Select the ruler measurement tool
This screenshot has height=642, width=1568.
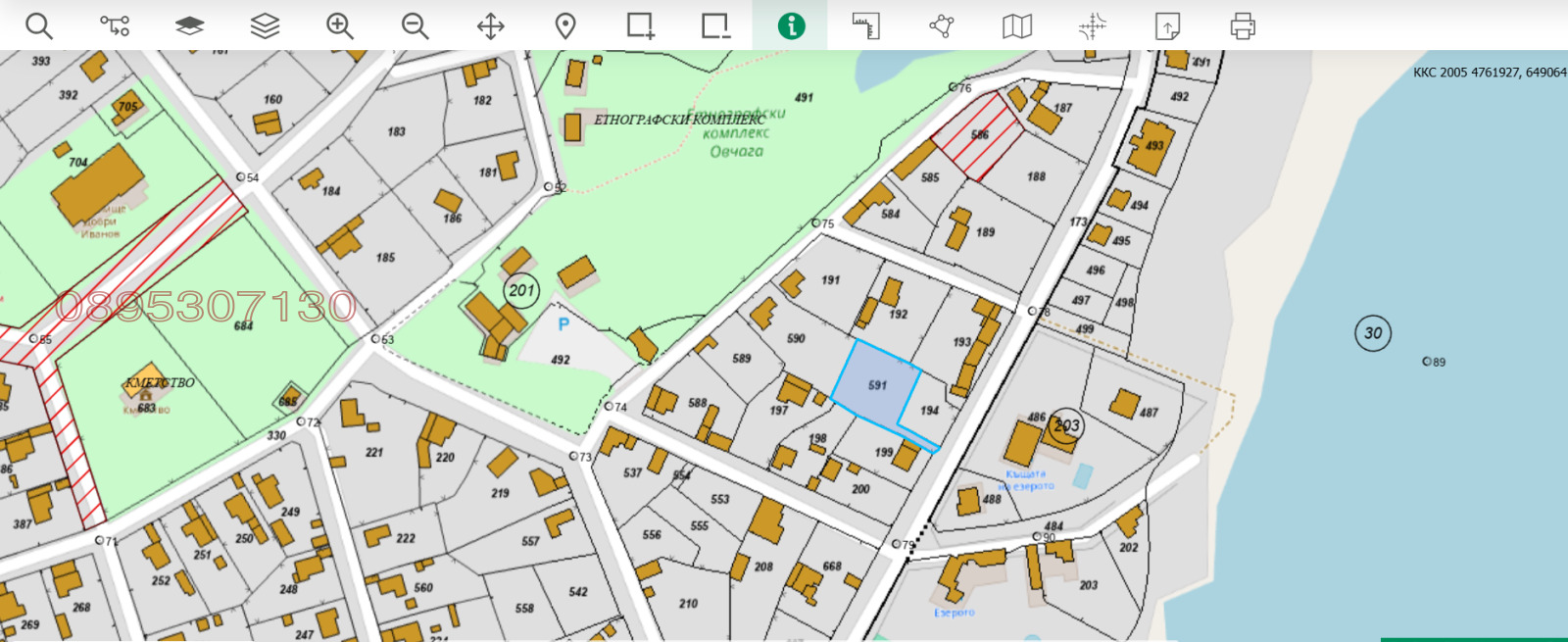click(866, 25)
